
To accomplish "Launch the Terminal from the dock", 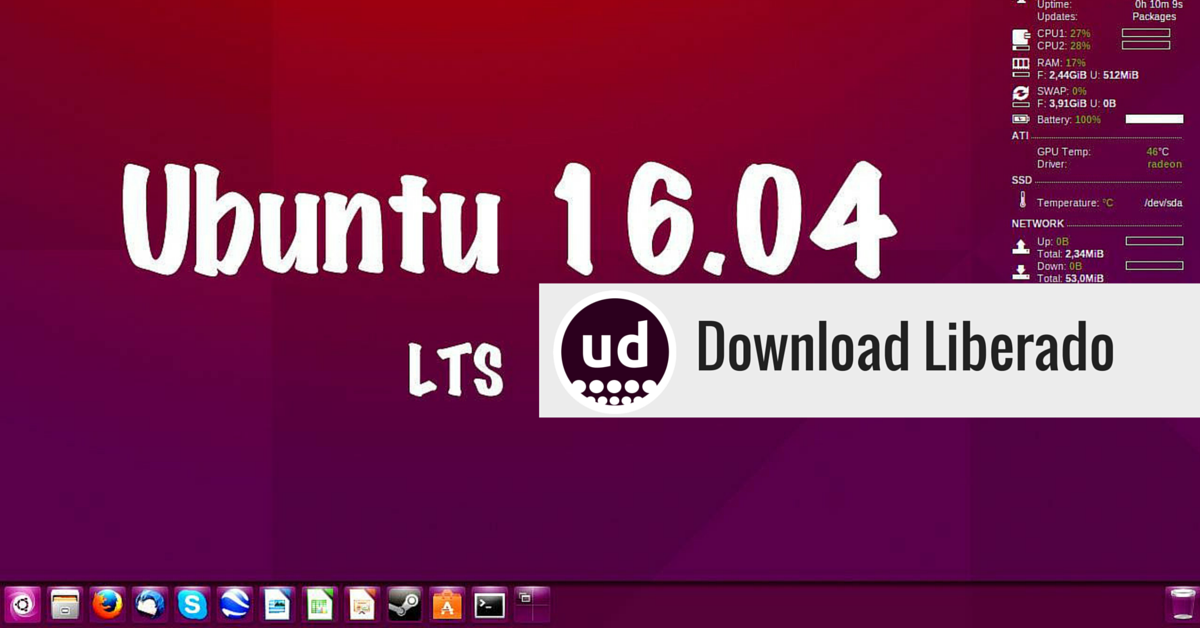I will point(490,605).
